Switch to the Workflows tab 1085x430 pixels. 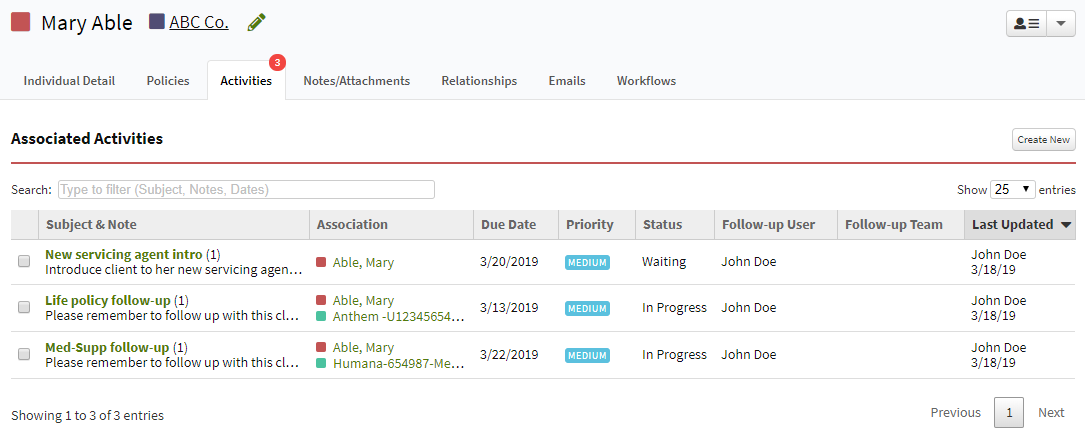[x=646, y=81]
